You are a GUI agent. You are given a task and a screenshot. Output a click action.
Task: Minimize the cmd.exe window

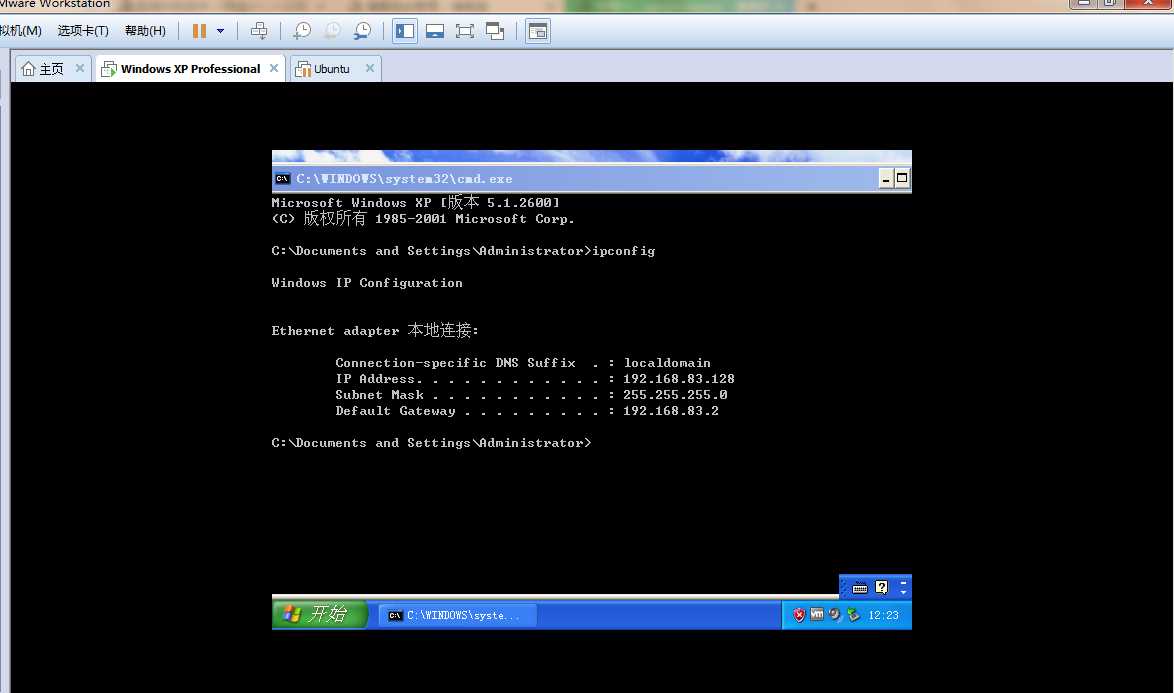(886, 178)
